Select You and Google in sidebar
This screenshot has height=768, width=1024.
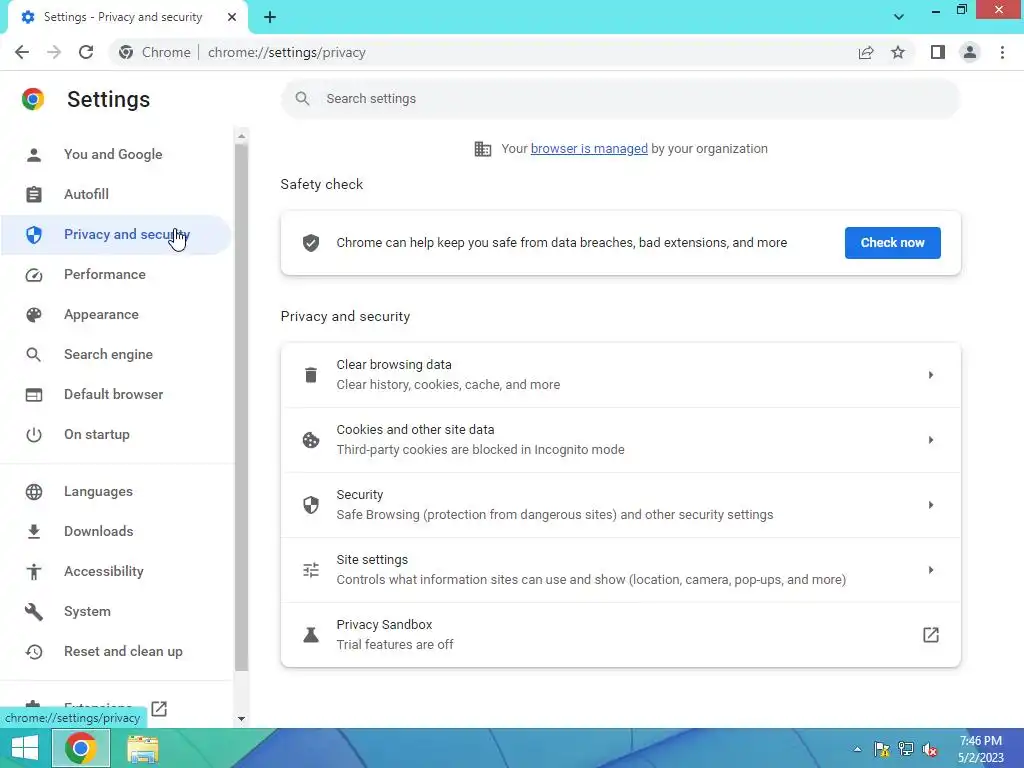[116, 155]
